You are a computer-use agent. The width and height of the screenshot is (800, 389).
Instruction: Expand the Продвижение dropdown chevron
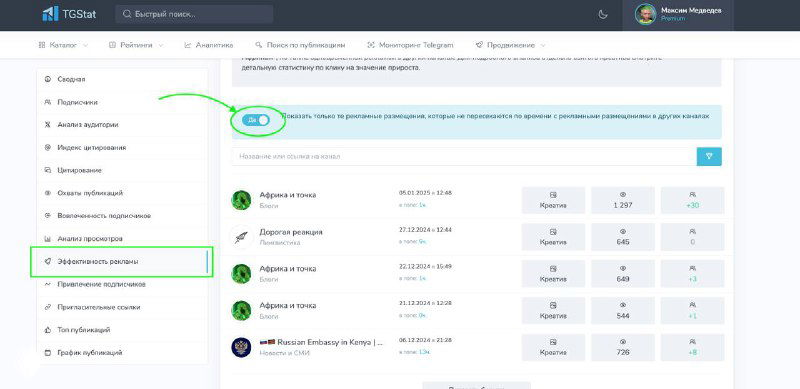pyautogui.click(x=543, y=45)
